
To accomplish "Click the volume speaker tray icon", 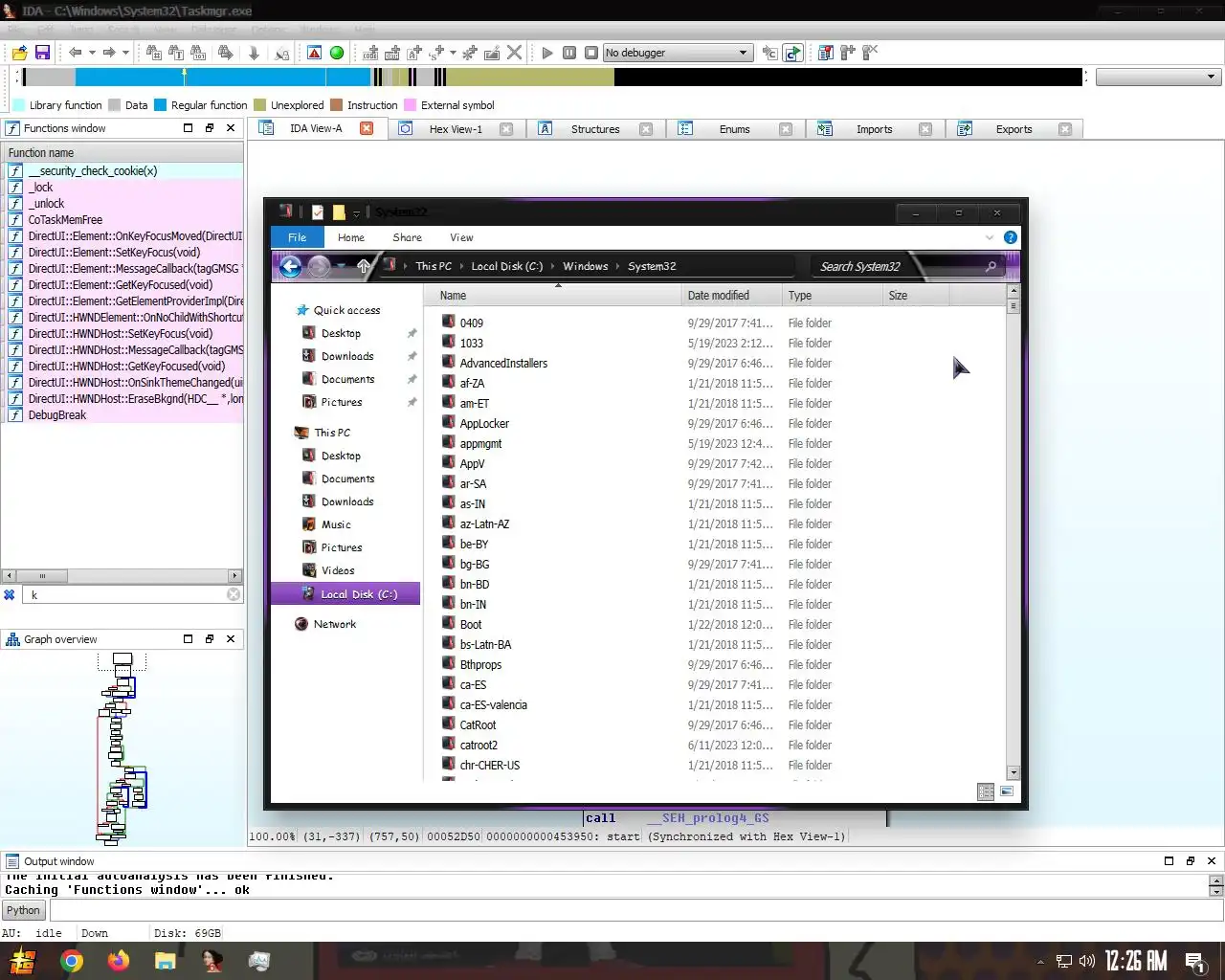I will [1087, 961].
